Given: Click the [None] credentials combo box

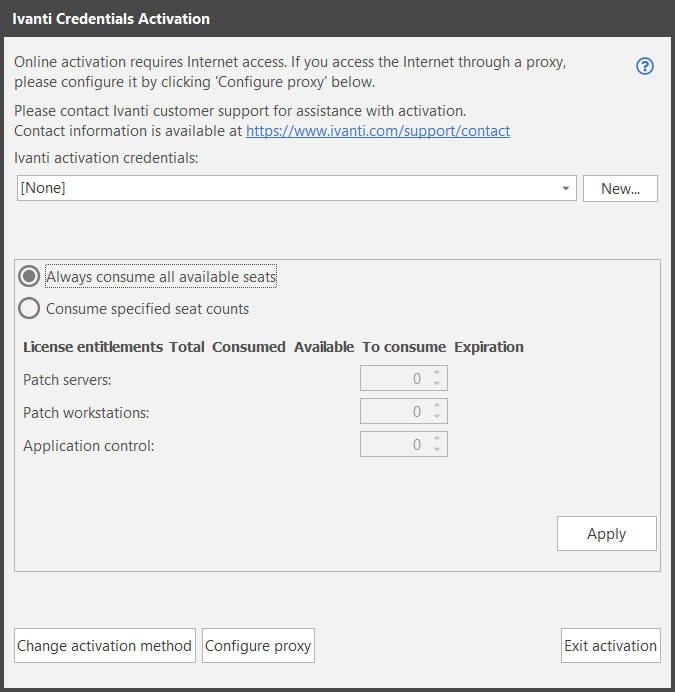Looking at the screenshot, I should point(297,188).
